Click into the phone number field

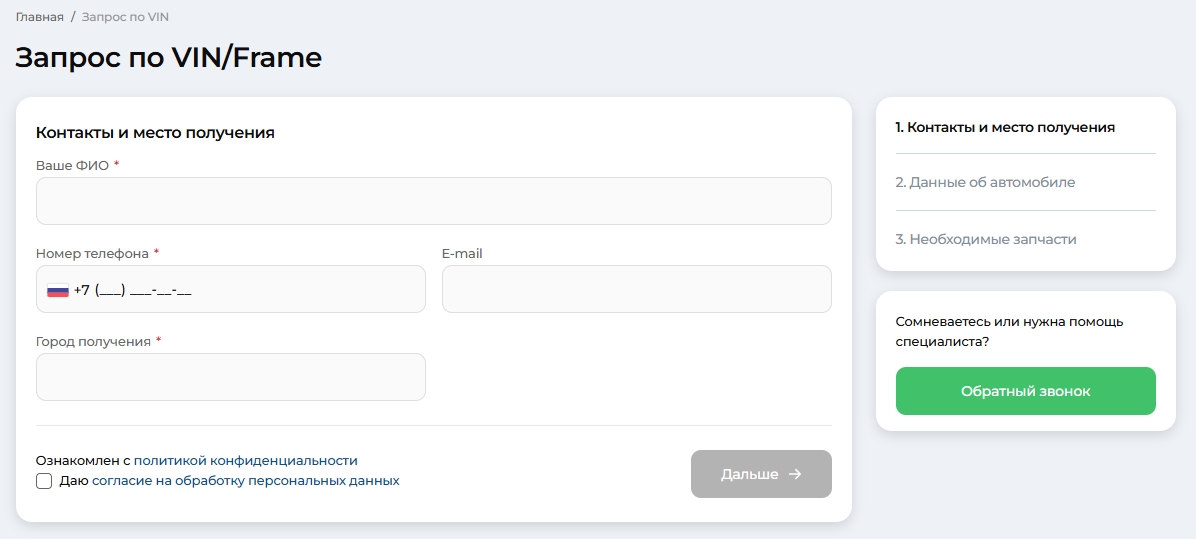tap(250, 290)
